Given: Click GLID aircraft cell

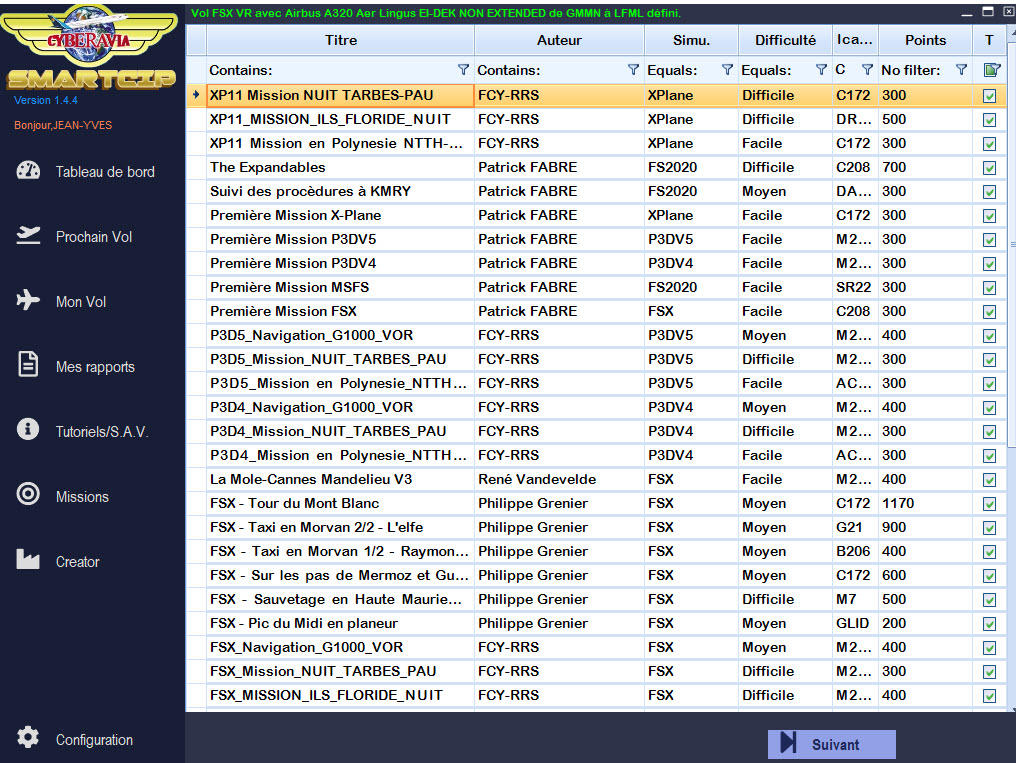Looking at the screenshot, I should (855, 623).
